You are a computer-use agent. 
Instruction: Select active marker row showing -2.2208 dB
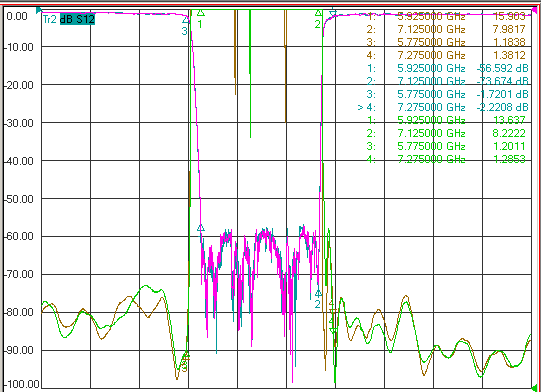click(x=443, y=107)
